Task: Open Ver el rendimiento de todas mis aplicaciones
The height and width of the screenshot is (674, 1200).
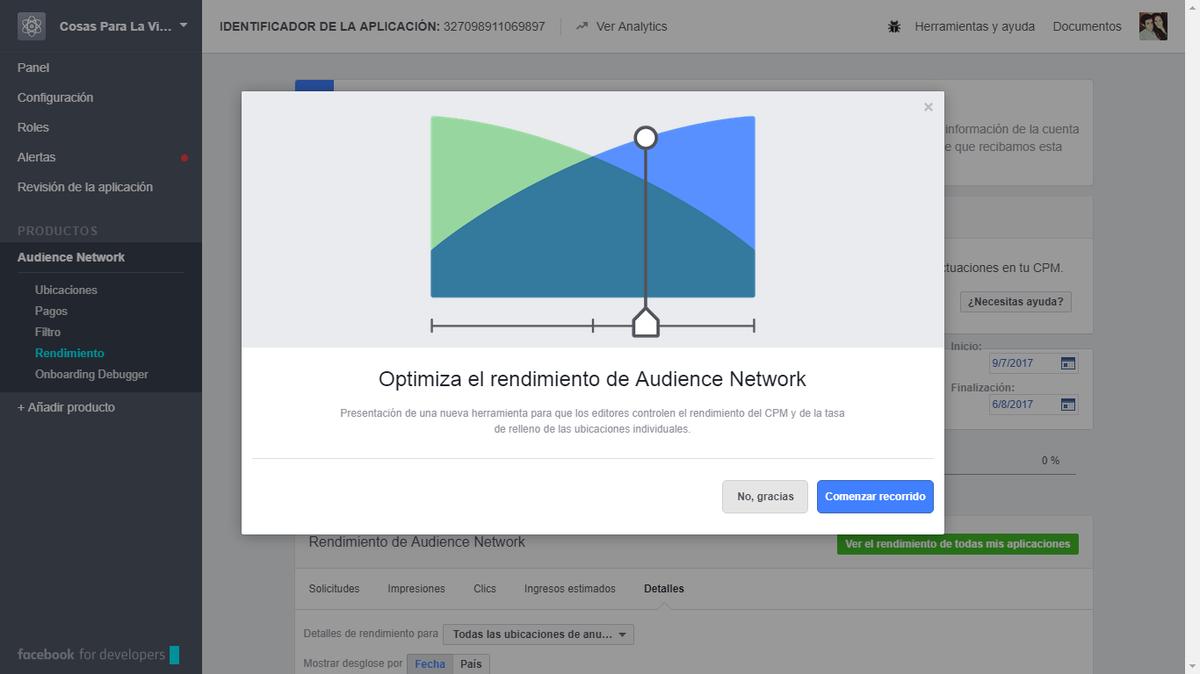Action: (x=956, y=543)
